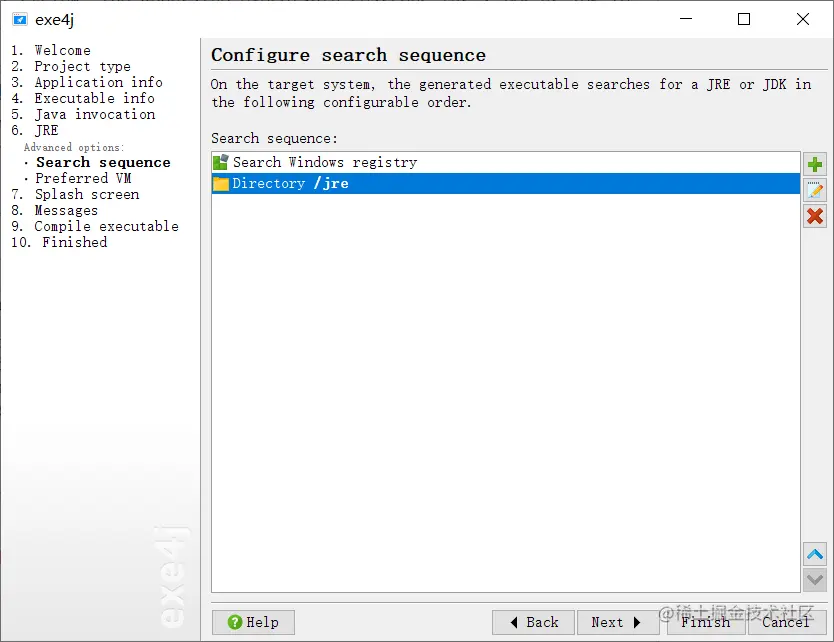Select Preferred VM advanced option

coord(83,178)
